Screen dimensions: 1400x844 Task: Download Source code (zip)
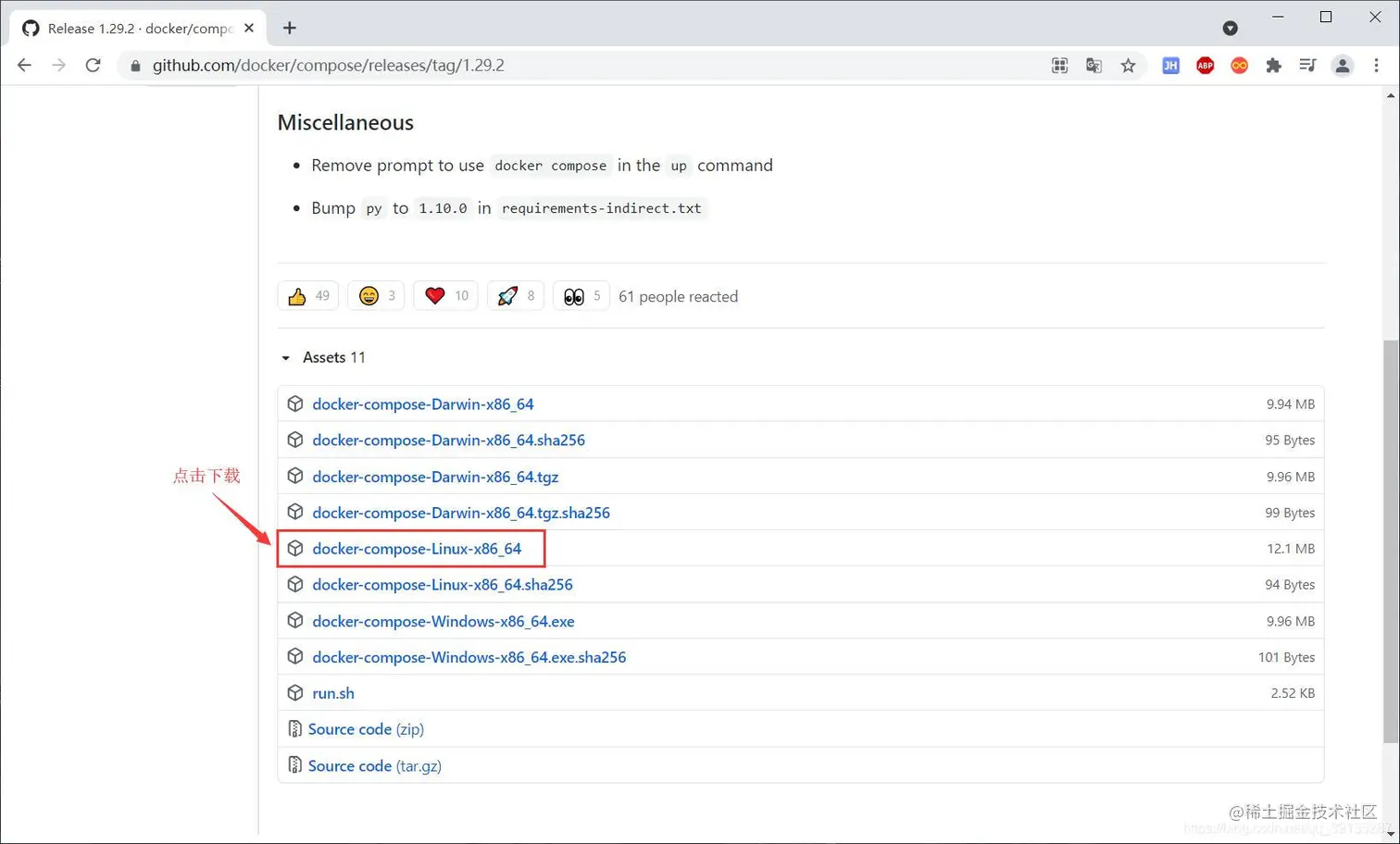366,729
